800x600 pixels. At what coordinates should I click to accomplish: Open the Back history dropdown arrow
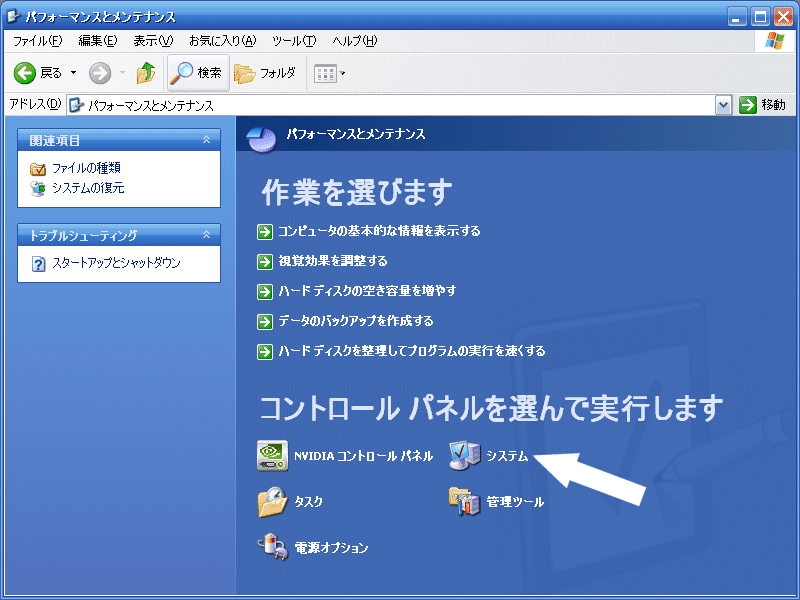click(x=73, y=73)
